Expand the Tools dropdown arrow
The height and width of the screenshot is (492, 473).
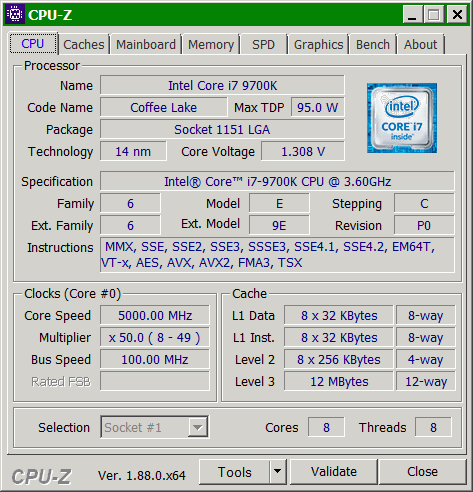click(x=278, y=472)
